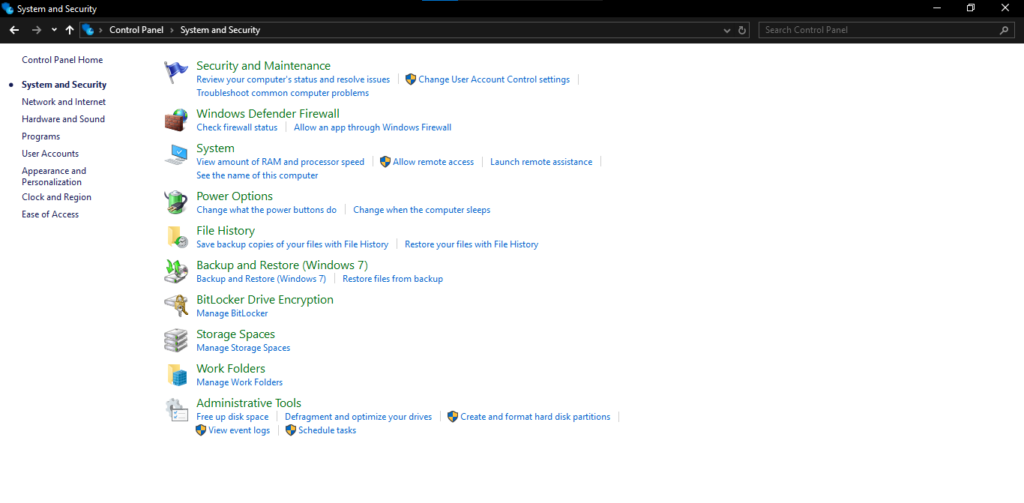View amount of RAM and processor speed
The width and height of the screenshot is (1024, 503).
(280, 161)
